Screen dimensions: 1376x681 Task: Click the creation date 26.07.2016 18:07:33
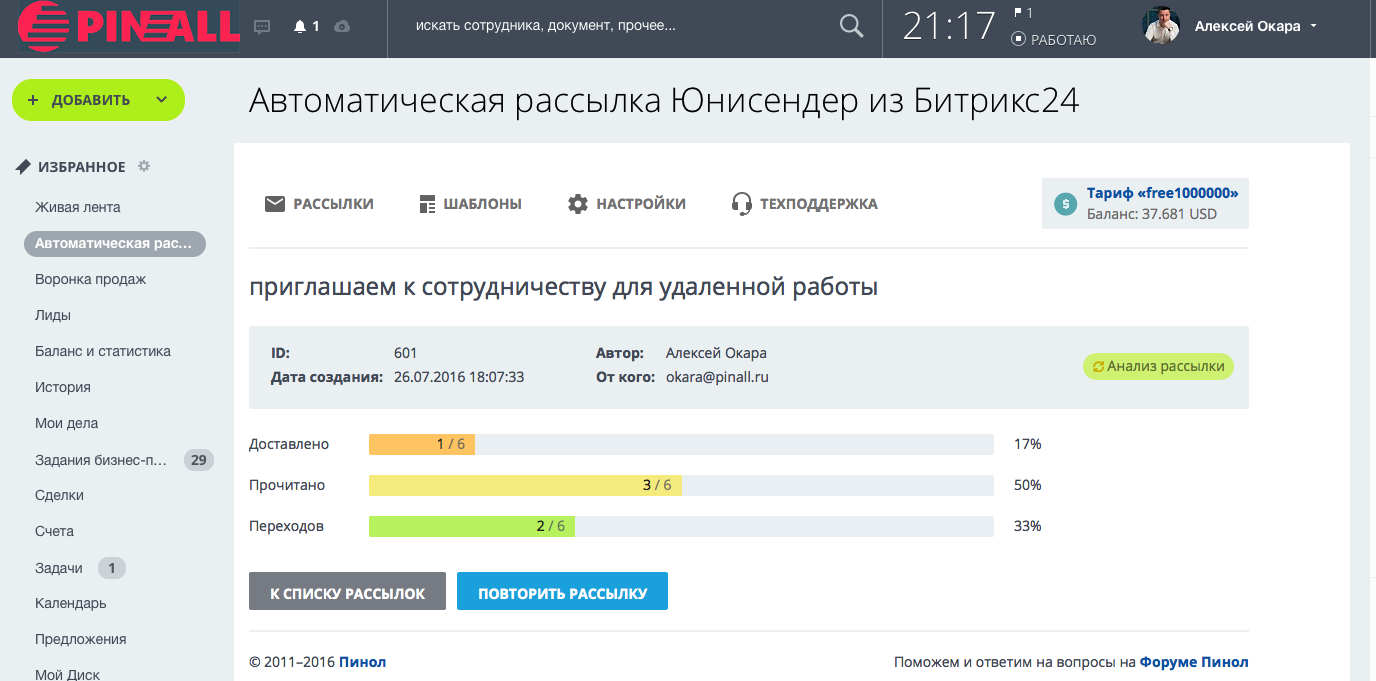459,377
